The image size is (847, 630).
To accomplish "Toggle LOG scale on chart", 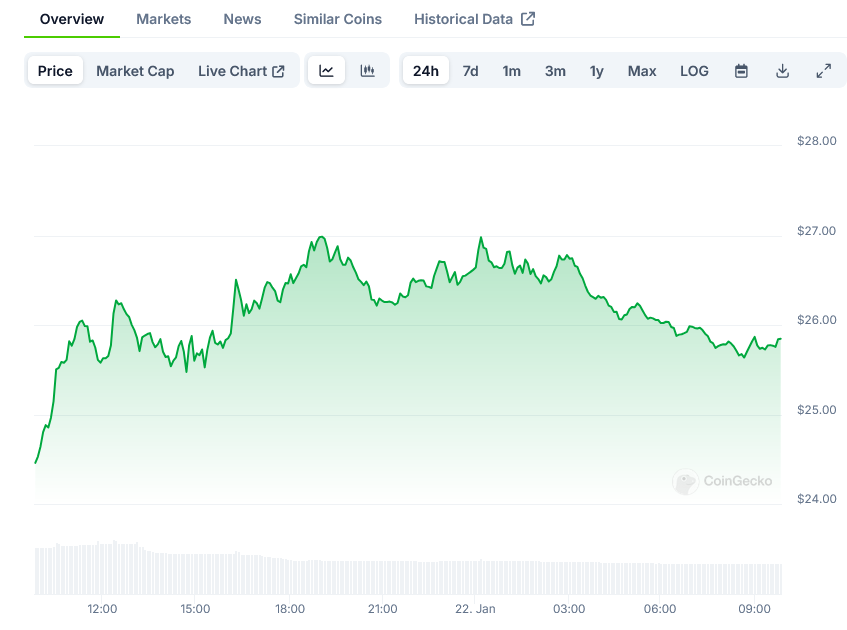I will click(x=694, y=71).
